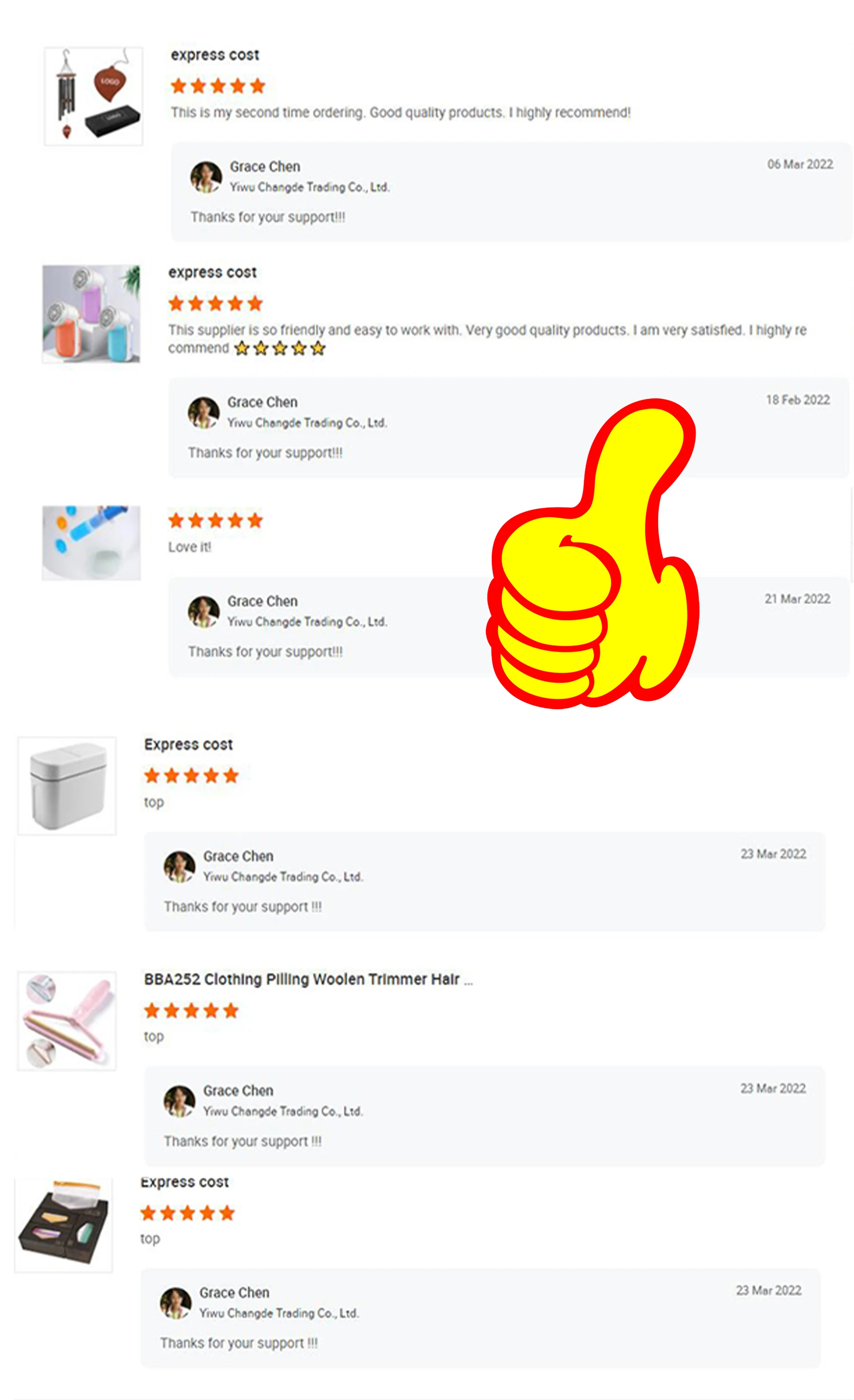Click Yiwu Changde Trading Co. under 06 Mar reply
Image resolution: width=854 pixels, height=1400 pixels.
coord(310,187)
